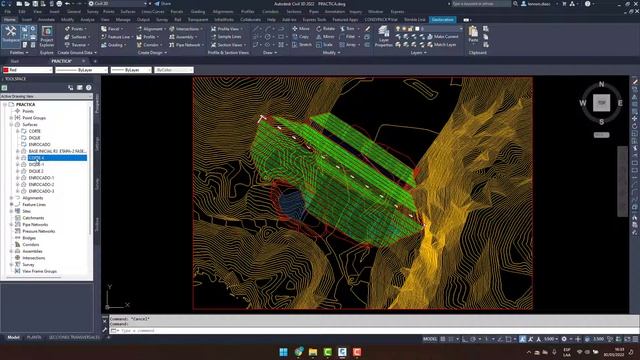Image resolution: width=640 pixels, height=360 pixels.
Task: Open File Explorer from the taskbar
Action: tap(313, 352)
